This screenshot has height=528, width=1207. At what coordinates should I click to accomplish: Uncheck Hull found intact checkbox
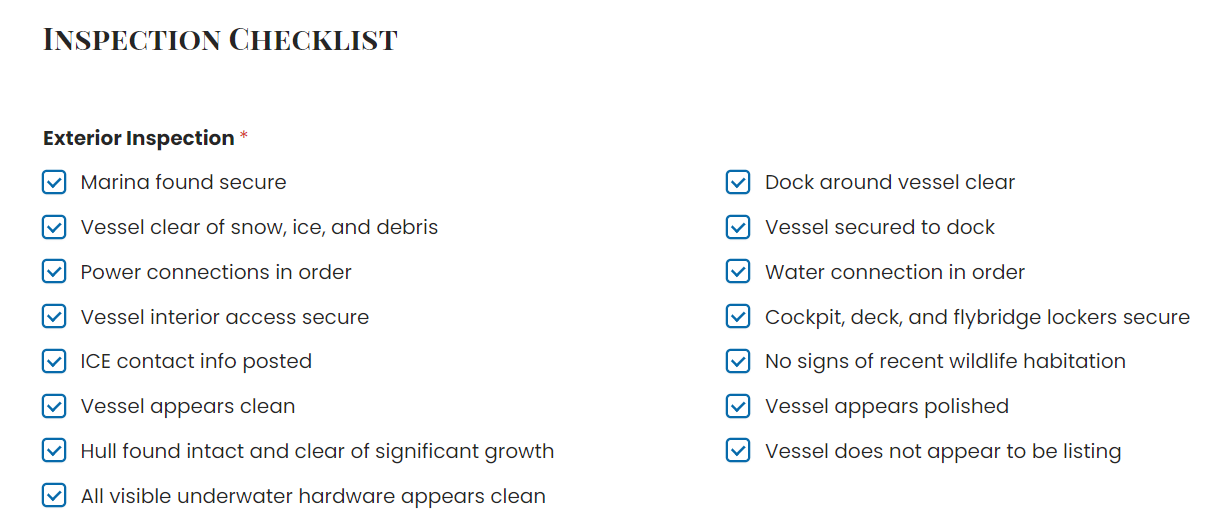click(x=54, y=451)
